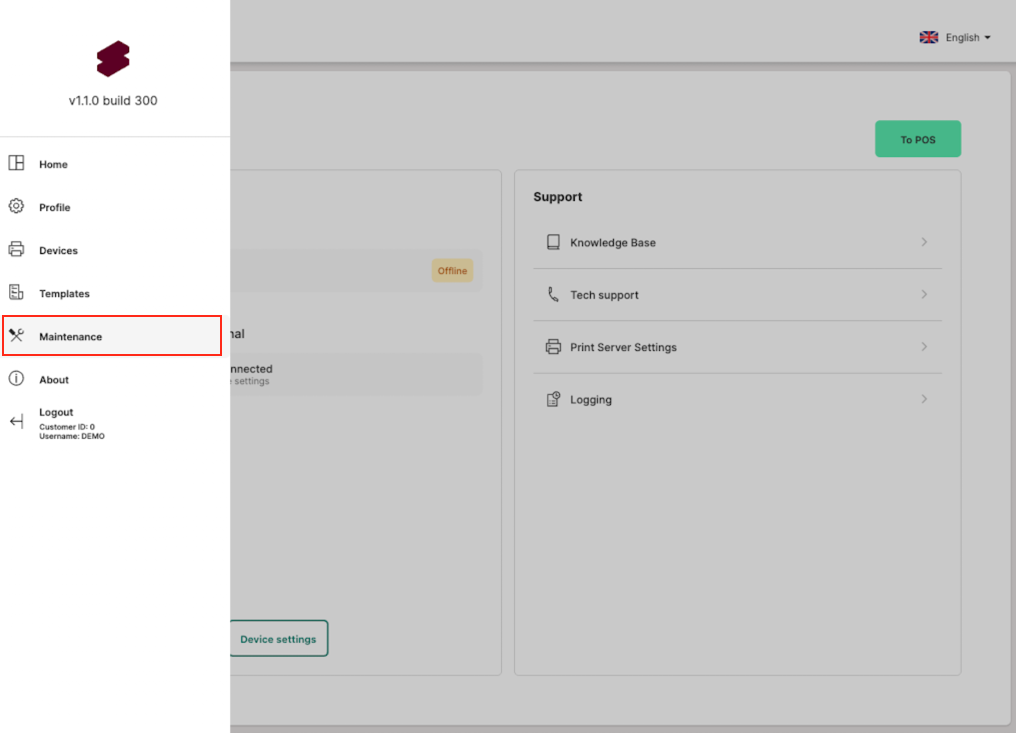This screenshot has height=733, width=1016.
Task: Click the Knowledge Base book icon
Action: pos(553,242)
